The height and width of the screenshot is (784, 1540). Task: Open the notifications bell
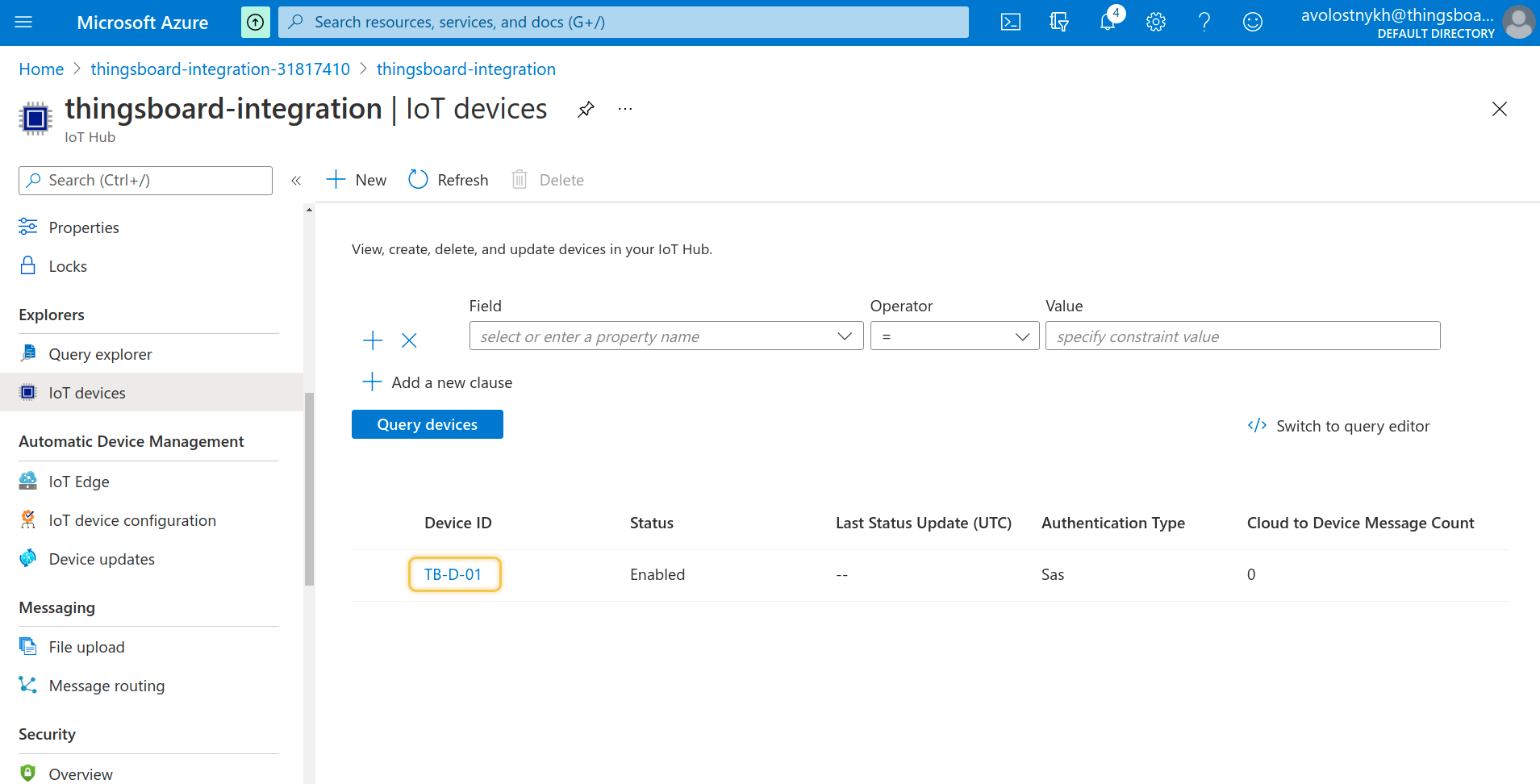[1108, 22]
